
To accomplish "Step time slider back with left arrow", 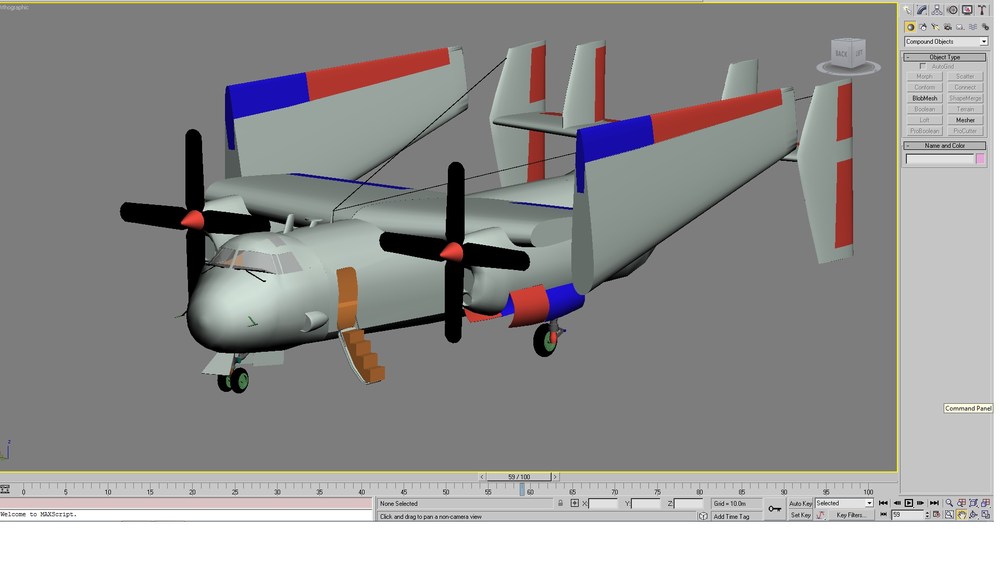I will tap(482, 477).
